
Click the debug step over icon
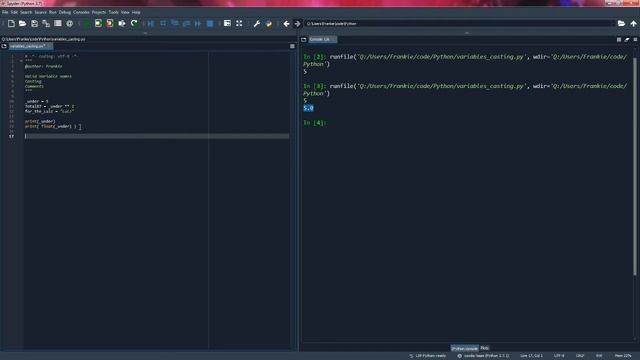pyautogui.click(x=163, y=24)
